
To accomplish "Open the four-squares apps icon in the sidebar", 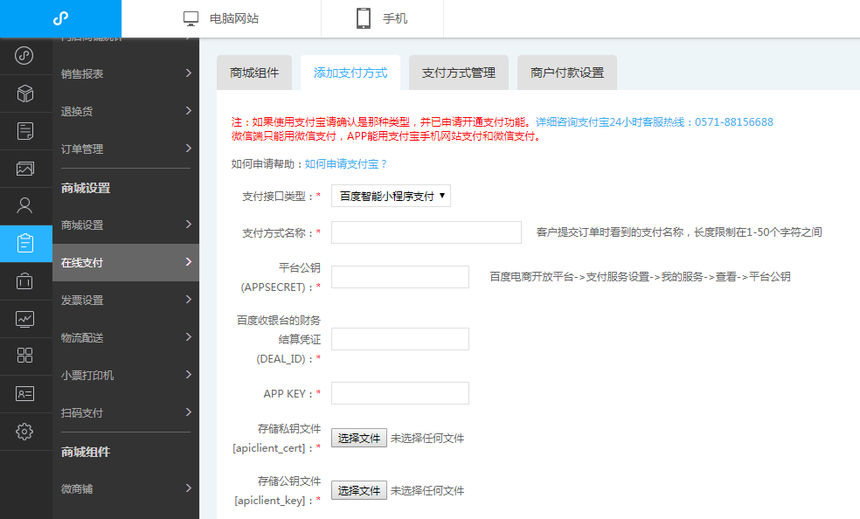I will [25, 356].
